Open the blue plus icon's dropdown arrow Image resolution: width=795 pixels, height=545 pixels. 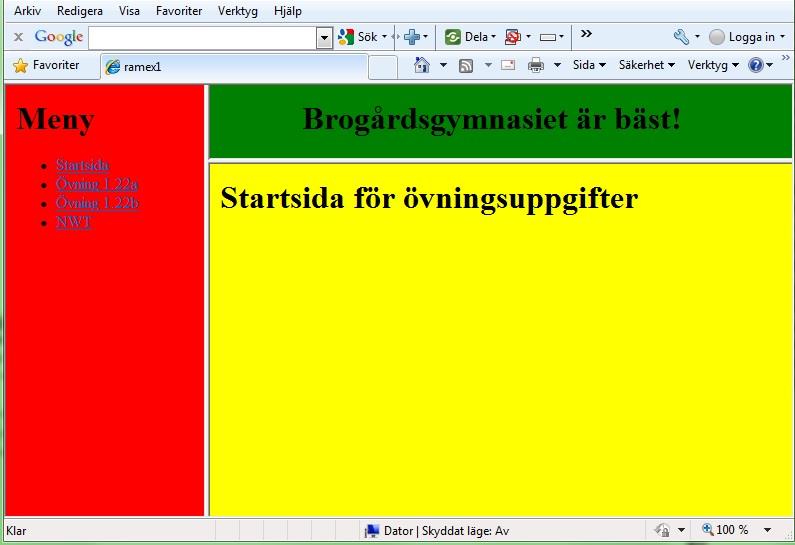click(425, 37)
